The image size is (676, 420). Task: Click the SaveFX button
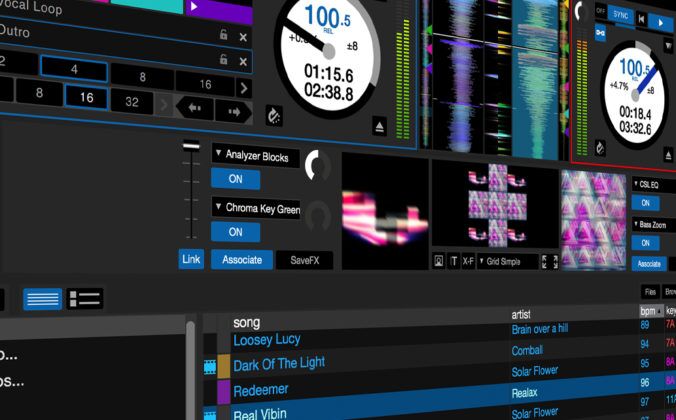pyautogui.click(x=304, y=260)
